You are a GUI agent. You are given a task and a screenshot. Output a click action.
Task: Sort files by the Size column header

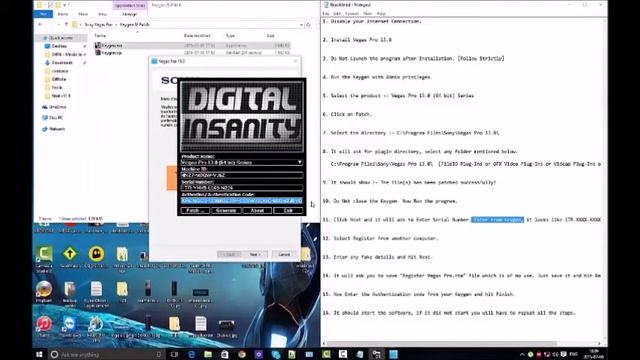point(271,36)
